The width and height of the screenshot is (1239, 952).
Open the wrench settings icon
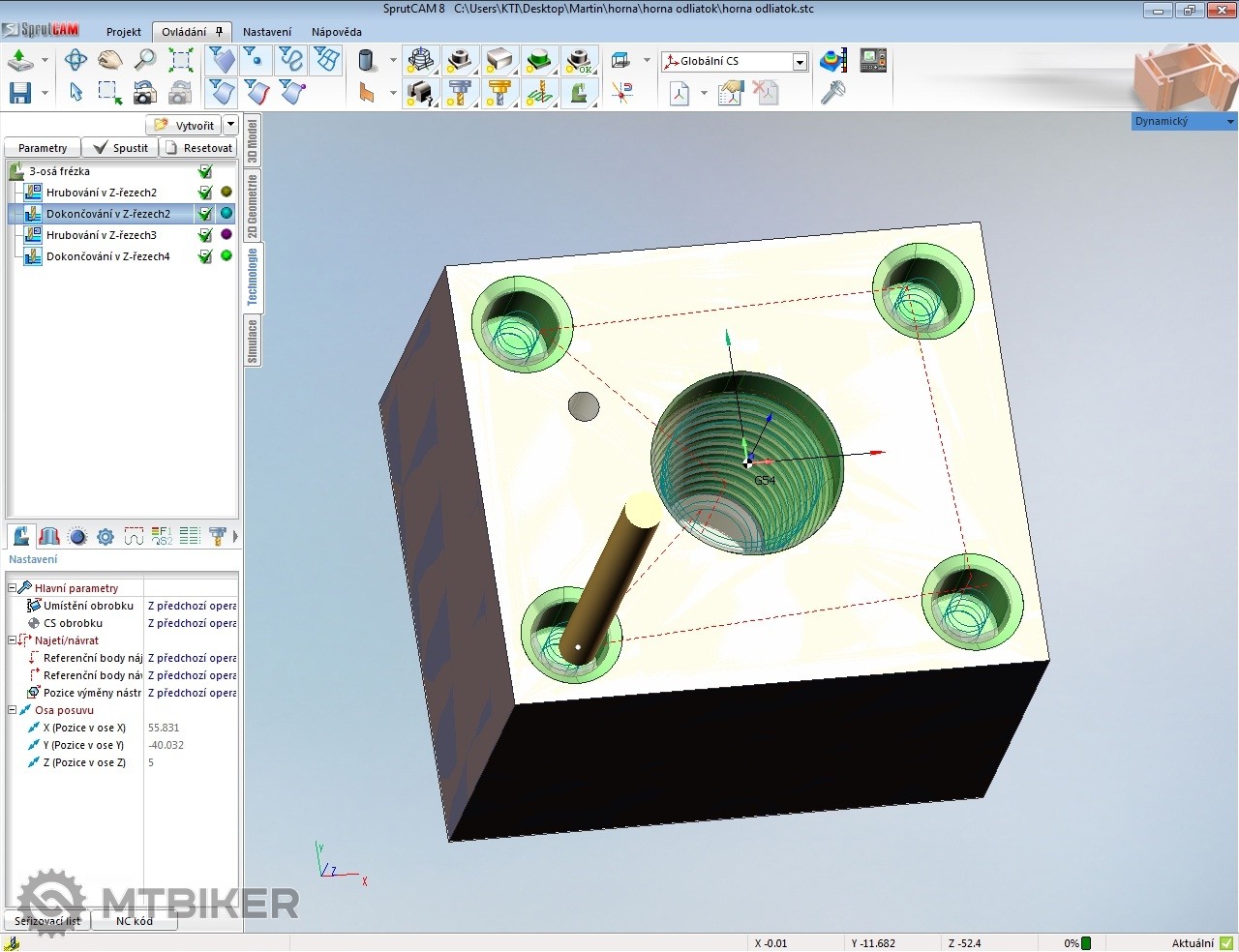832,93
